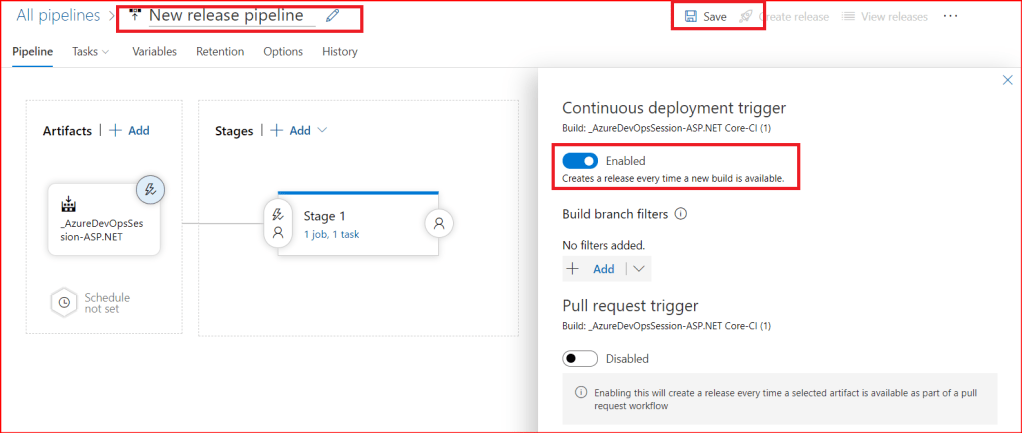The image size is (1022, 433).
Task: Close the trigger panel with X
Action: point(1007,80)
